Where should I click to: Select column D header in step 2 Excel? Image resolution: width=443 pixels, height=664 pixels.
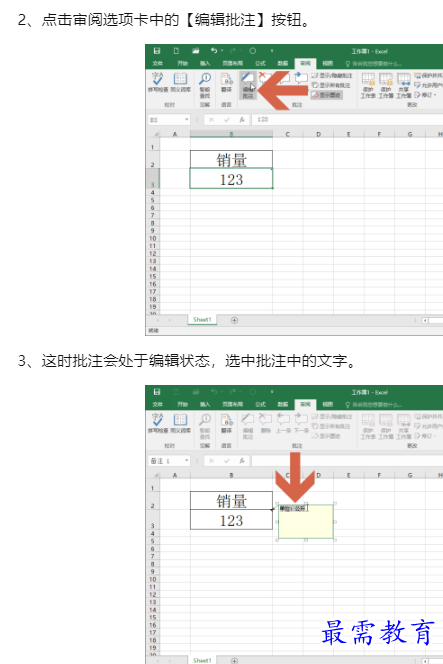point(318,134)
